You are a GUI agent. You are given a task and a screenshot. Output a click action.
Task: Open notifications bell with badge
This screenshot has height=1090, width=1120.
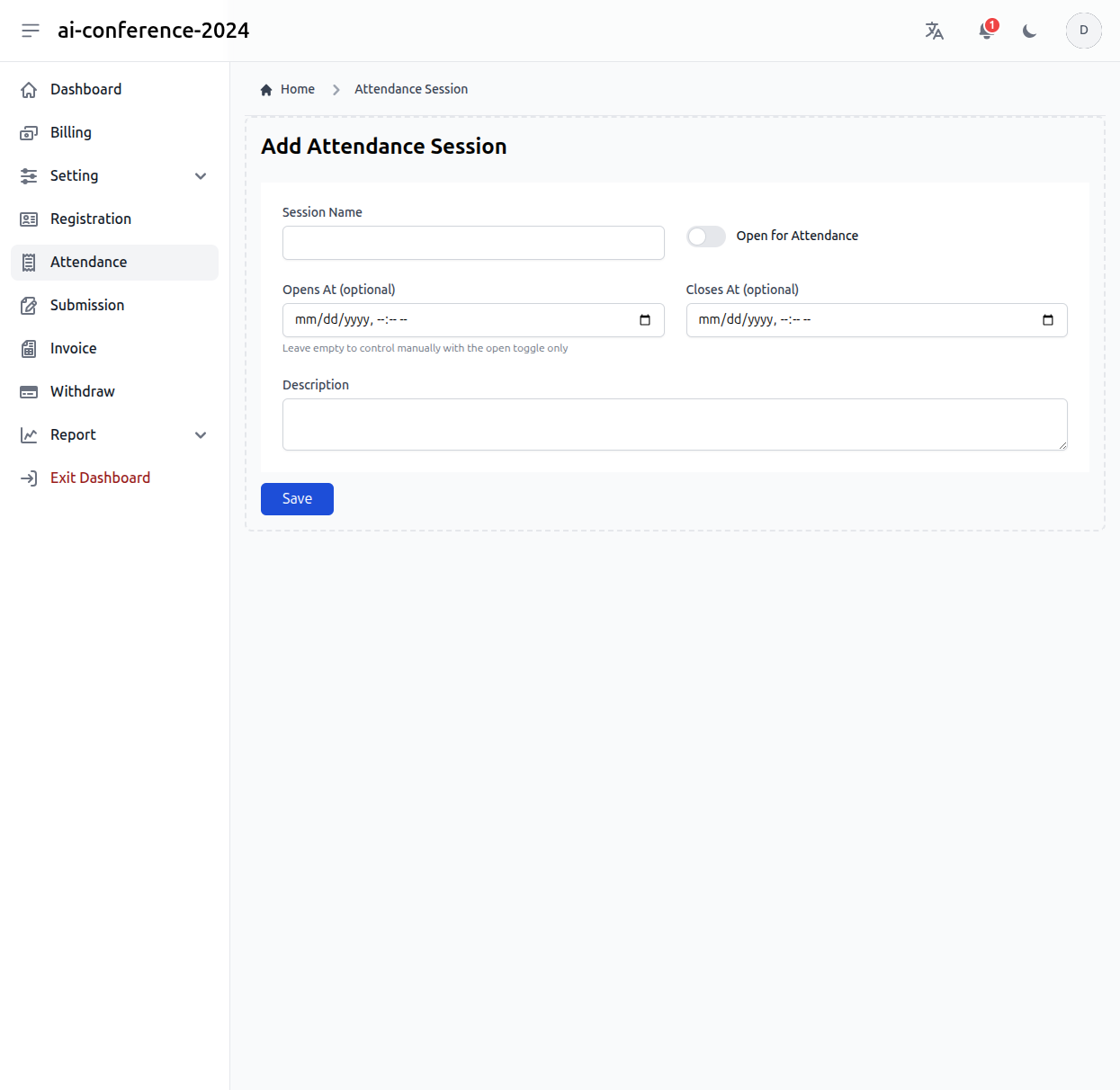[x=987, y=31]
